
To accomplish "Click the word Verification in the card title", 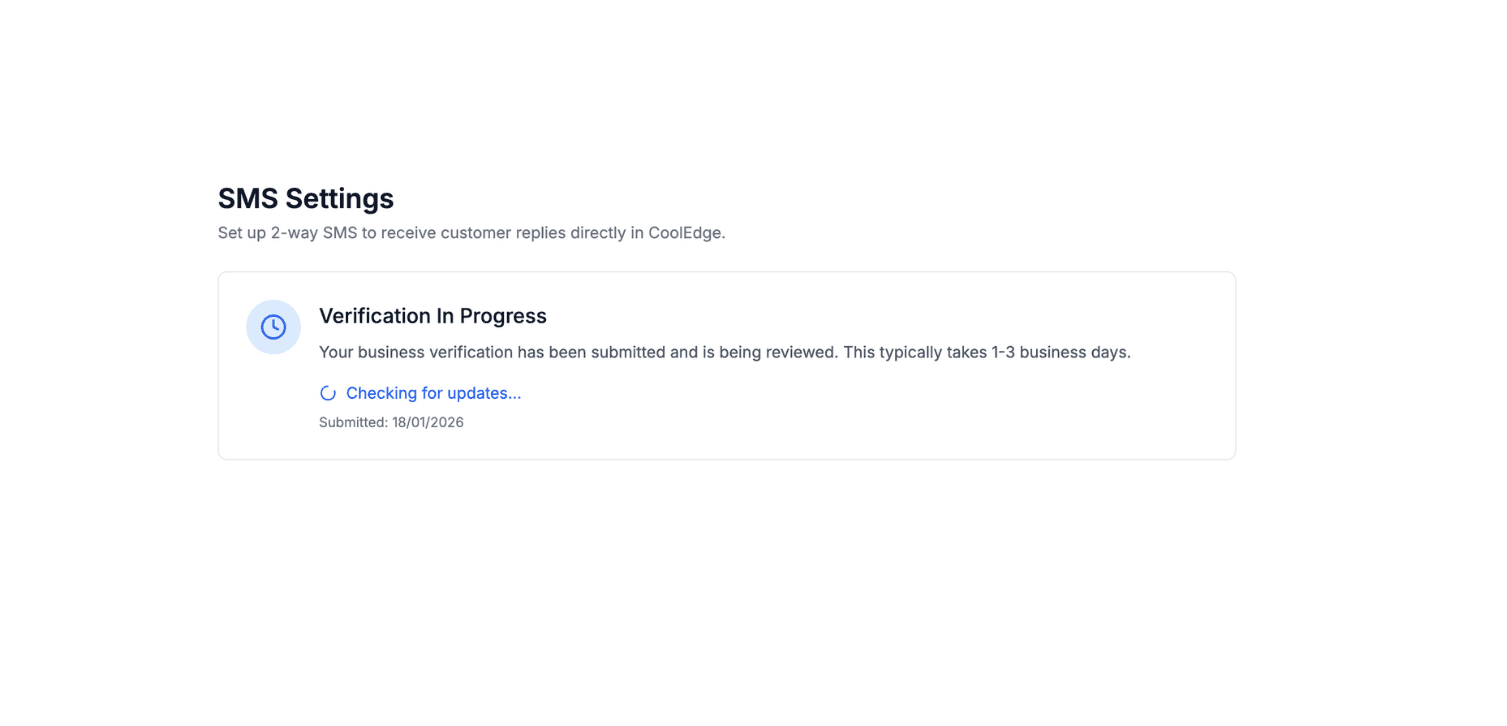I will pyautogui.click(x=374, y=316).
